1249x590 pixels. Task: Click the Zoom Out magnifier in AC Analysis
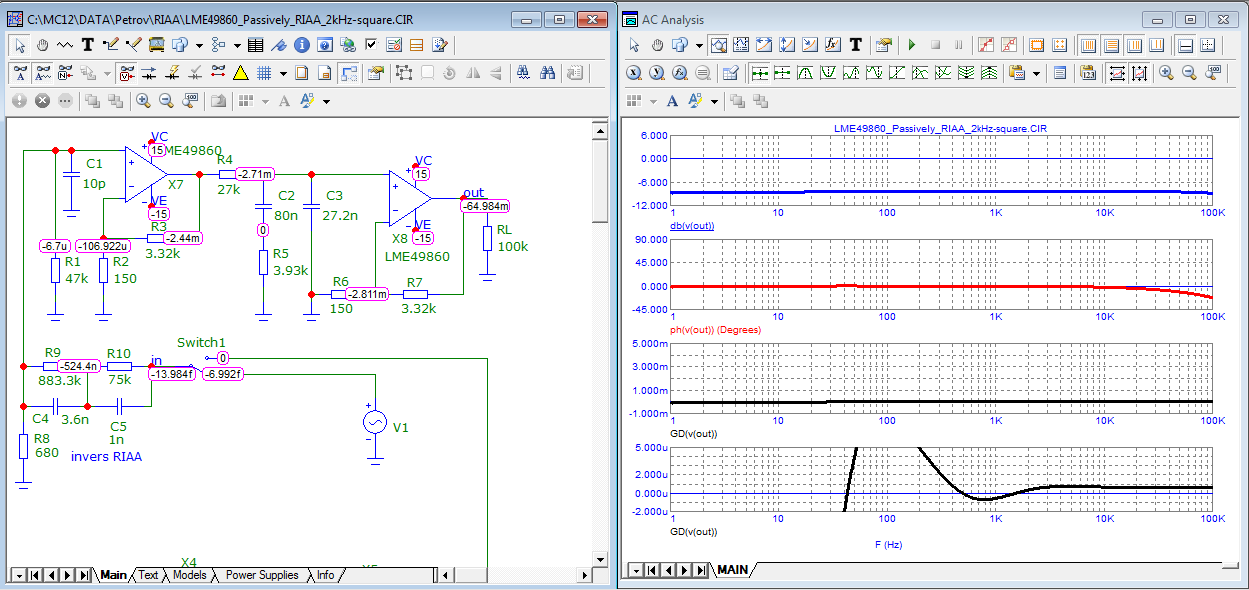[x=1189, y=73]
